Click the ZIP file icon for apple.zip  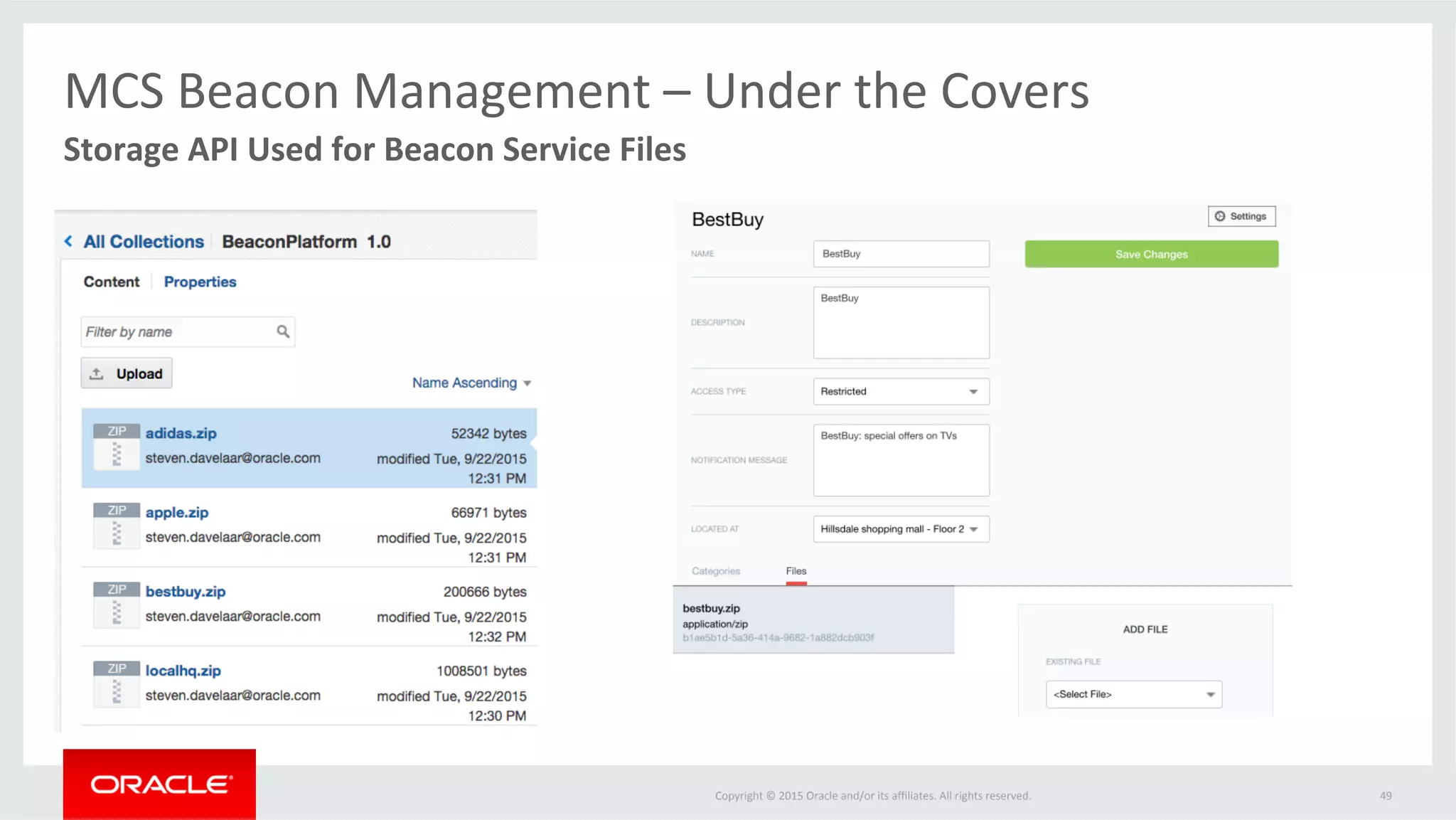(117, 526)
